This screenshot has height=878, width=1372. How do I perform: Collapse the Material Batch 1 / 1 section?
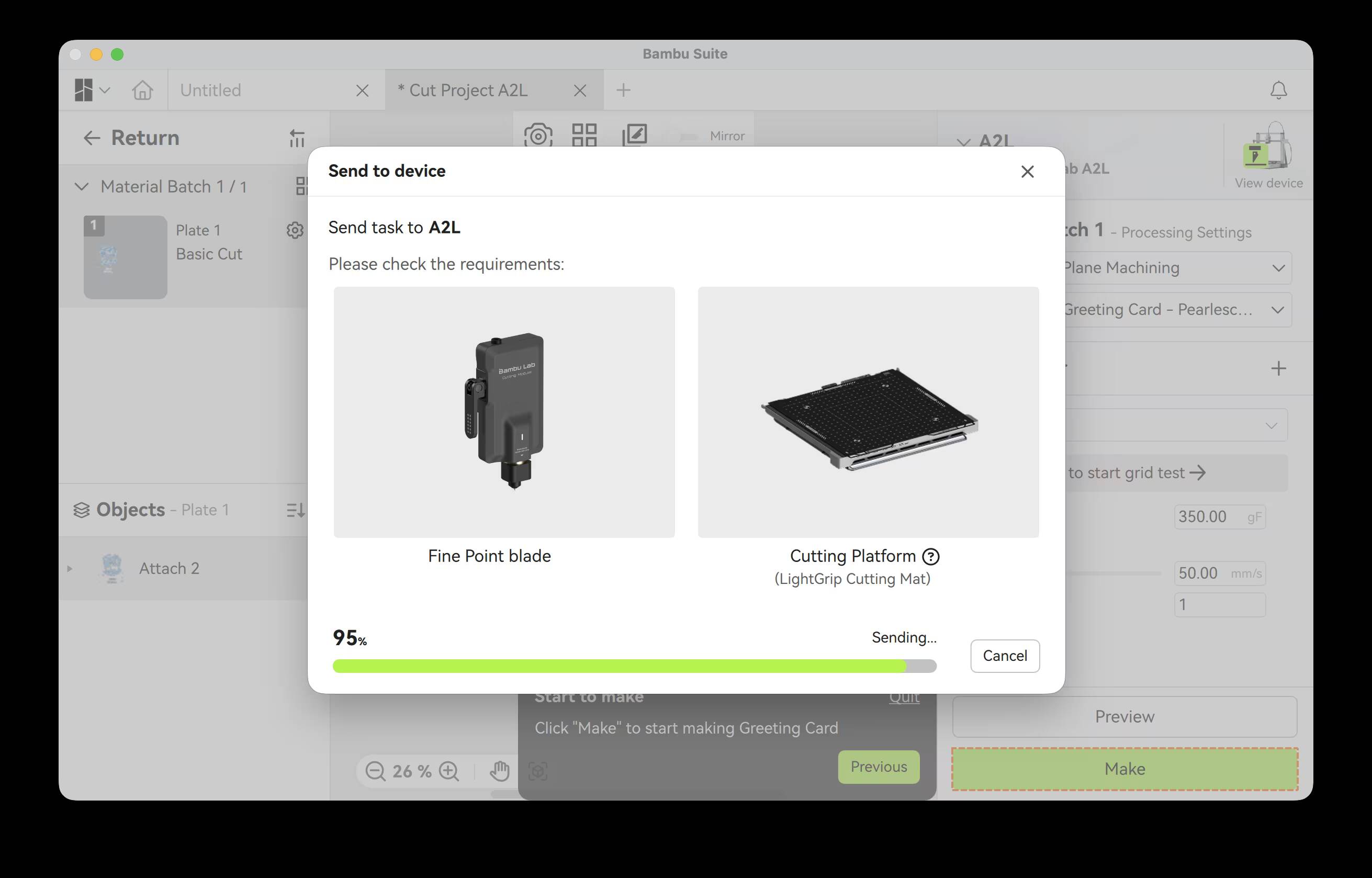tap(82, 186)
